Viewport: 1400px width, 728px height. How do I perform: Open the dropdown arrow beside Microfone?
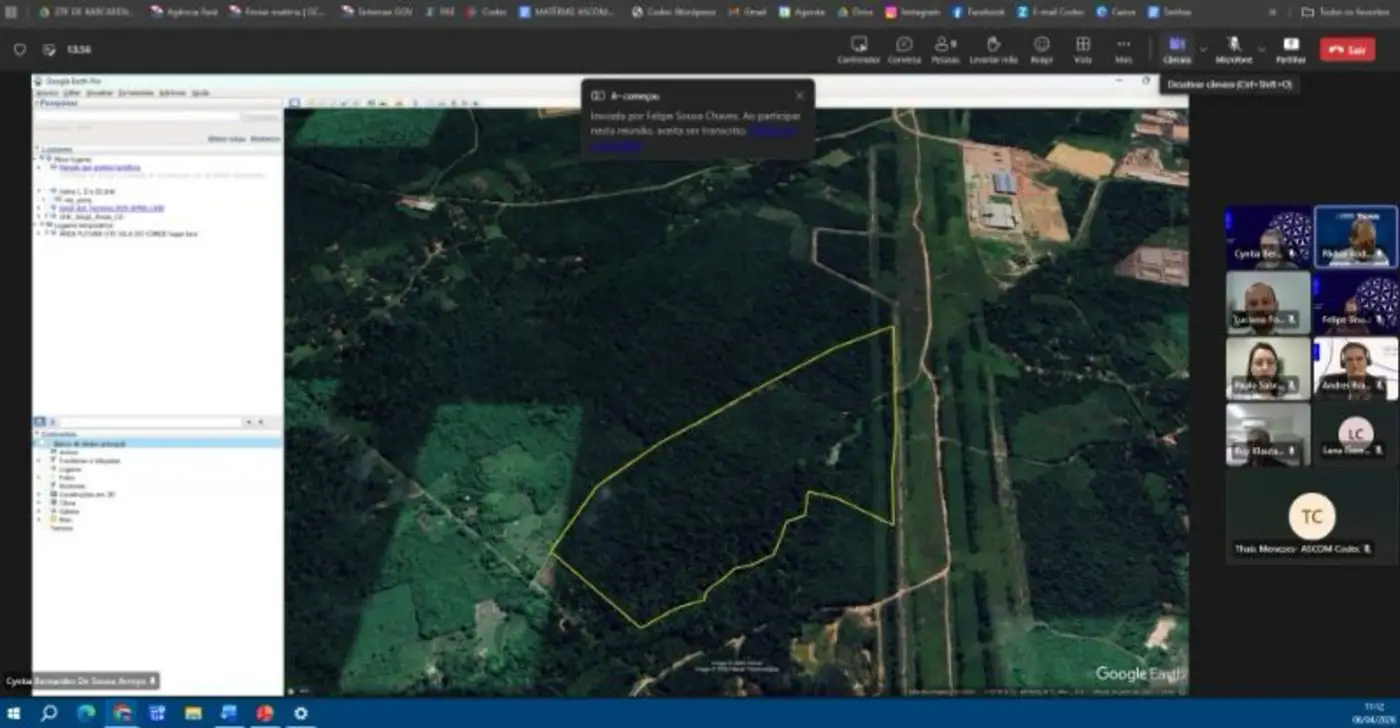pos(1261,48)
